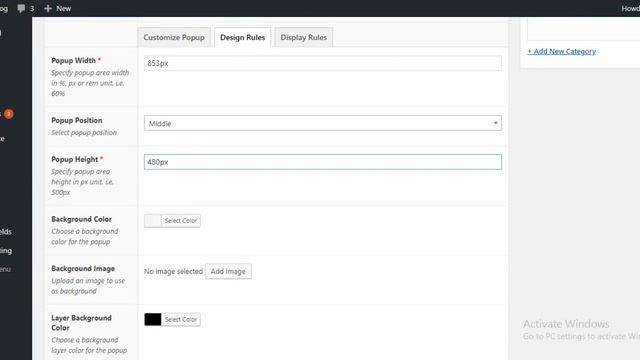Image resolution: width=640 pixels, height=360 pixels.
Task: Click the Popup Position label
Action: 77,120
